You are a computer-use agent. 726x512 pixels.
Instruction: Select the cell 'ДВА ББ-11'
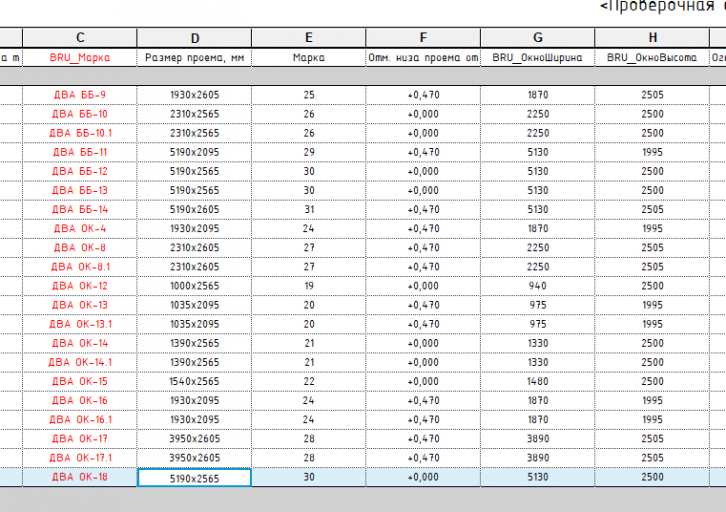coord(80,152)
